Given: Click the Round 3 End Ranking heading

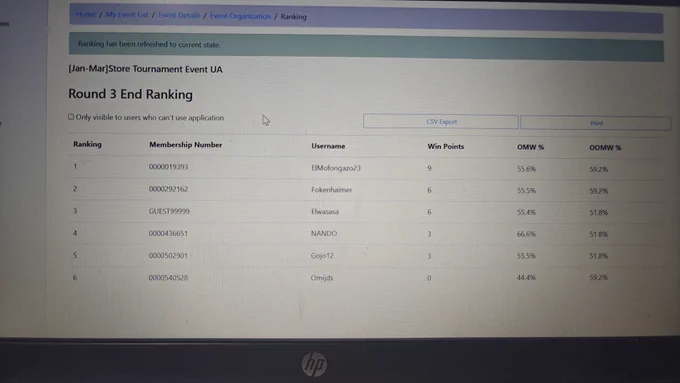Looking at the screenshot, I should tap(131, 94).
